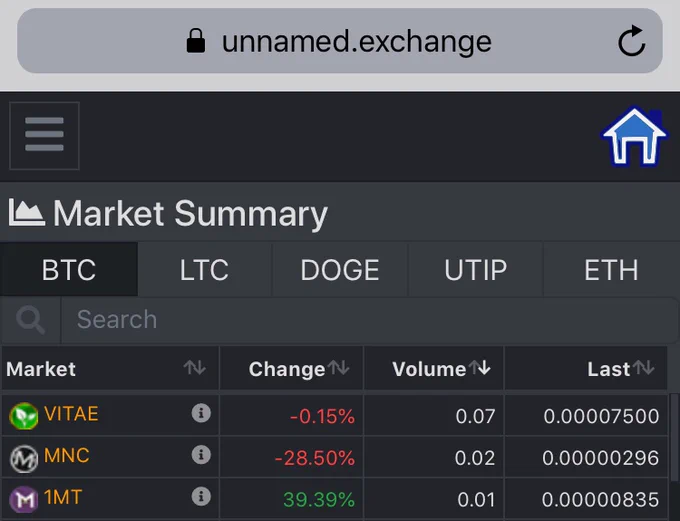
Task: Show info for the MNC market
Action: click(201, 455)
